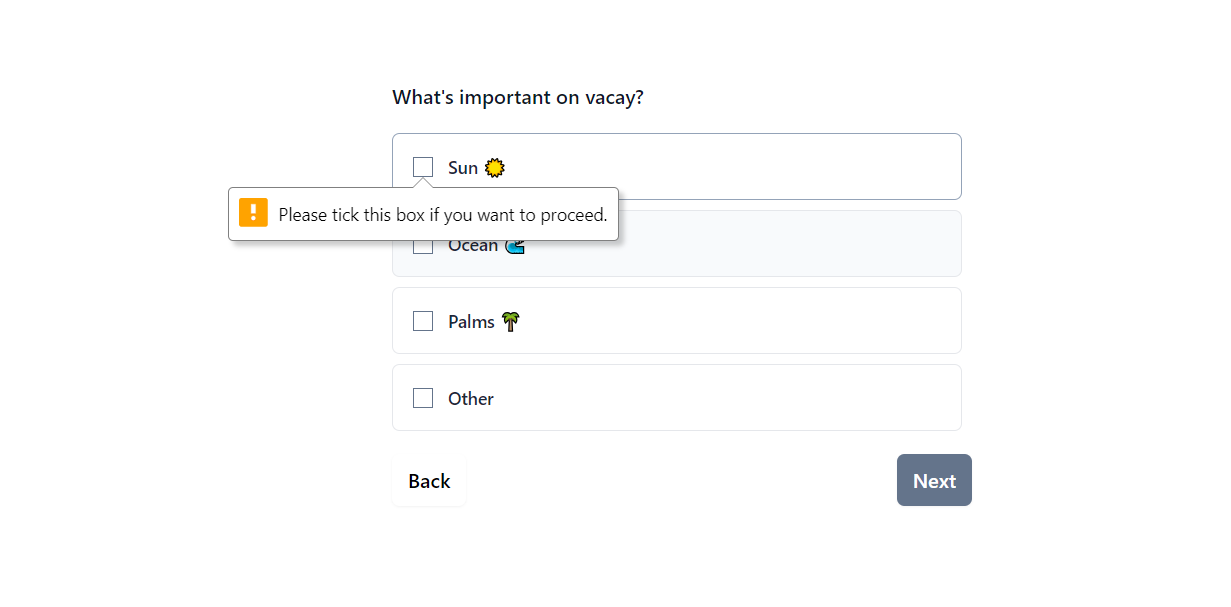The width and height of the screenshot is (1231, 607).
Task: Select the palm icon in the third row
Action: point(510,320)
